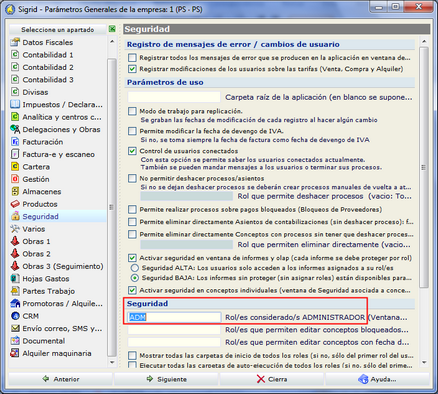Toggle Activar seguridad en ventana de informes
Screen dimensions: 438x394
[x=132, y=258]
